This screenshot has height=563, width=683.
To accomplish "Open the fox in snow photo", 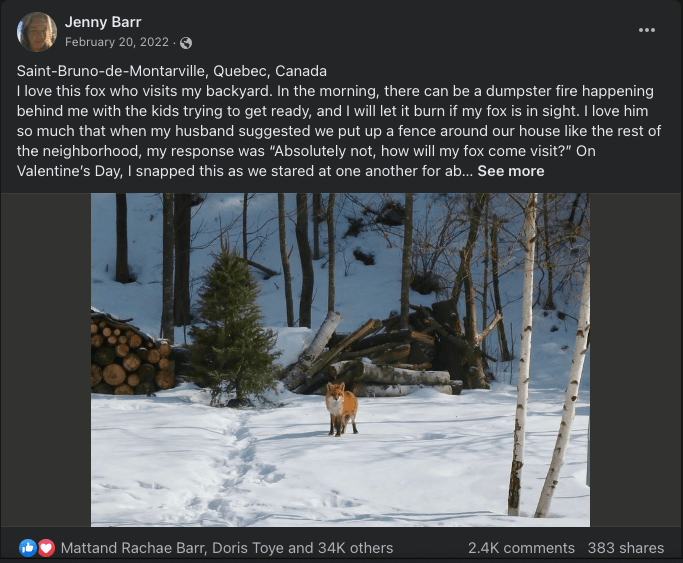I will (340, 360).
